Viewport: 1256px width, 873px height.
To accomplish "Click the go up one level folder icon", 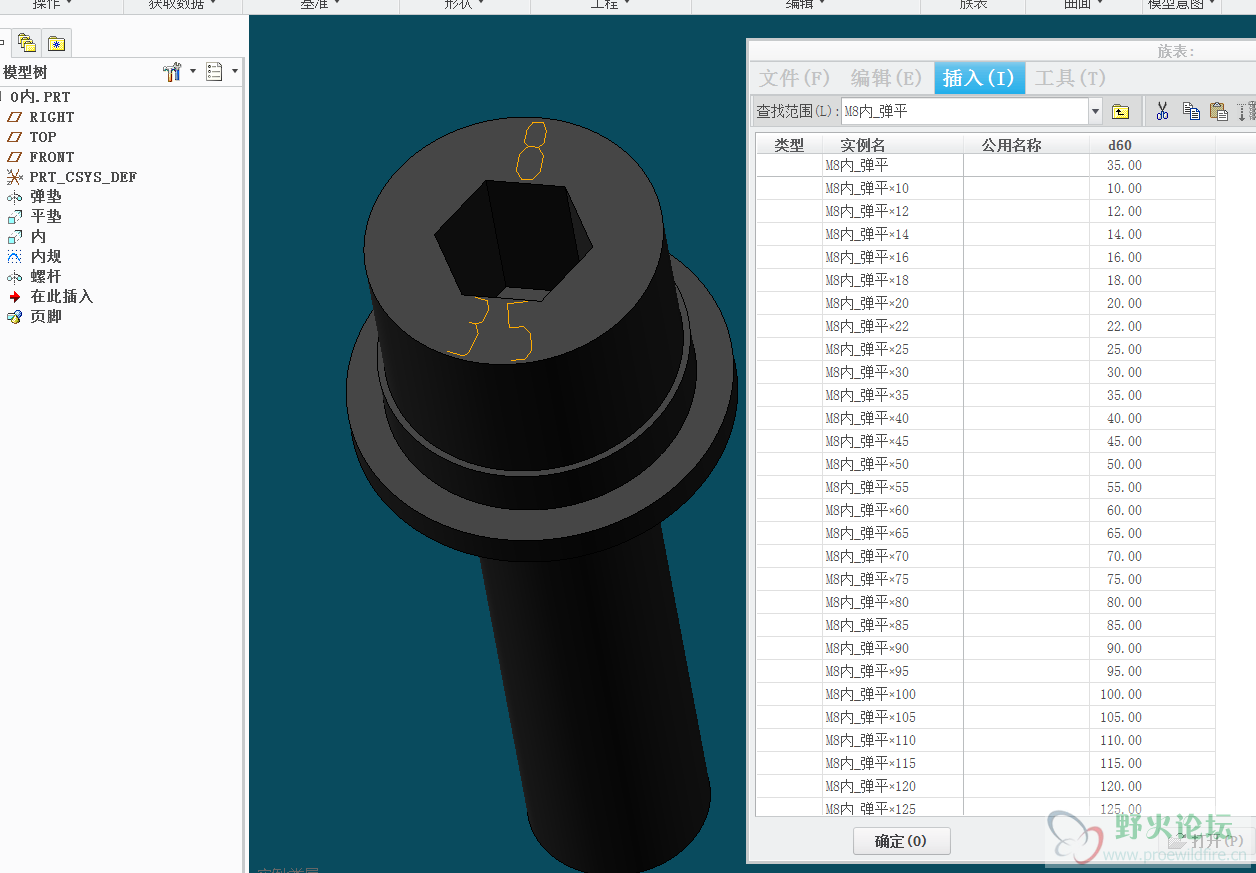I will click(1121, 111).
